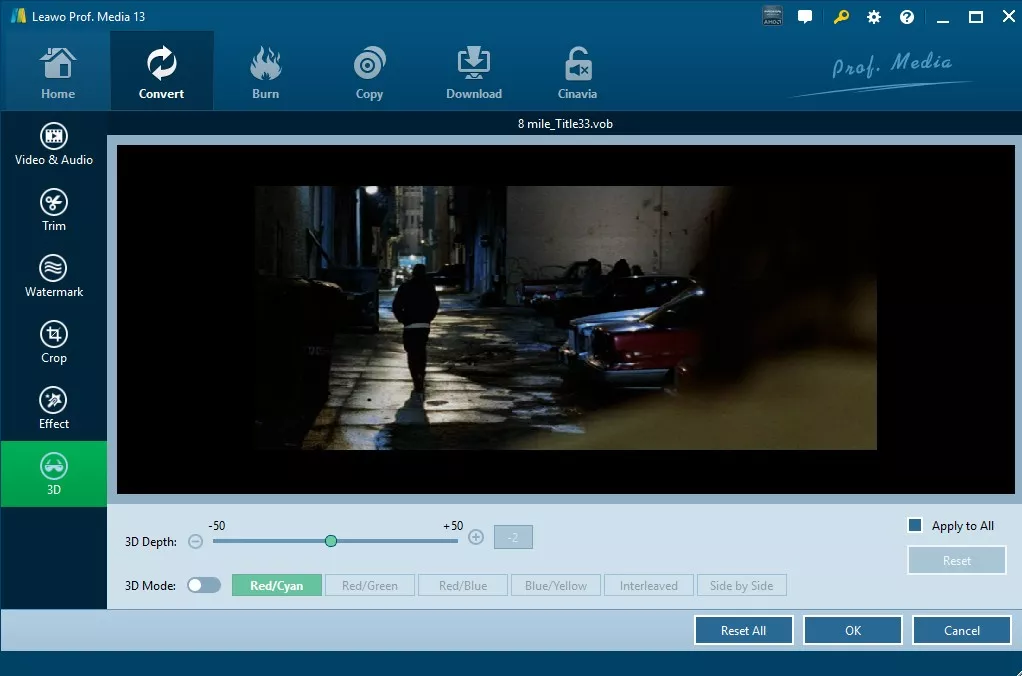Open the Download module
The image size is (1022, 676).
click(x=474, y=72)
